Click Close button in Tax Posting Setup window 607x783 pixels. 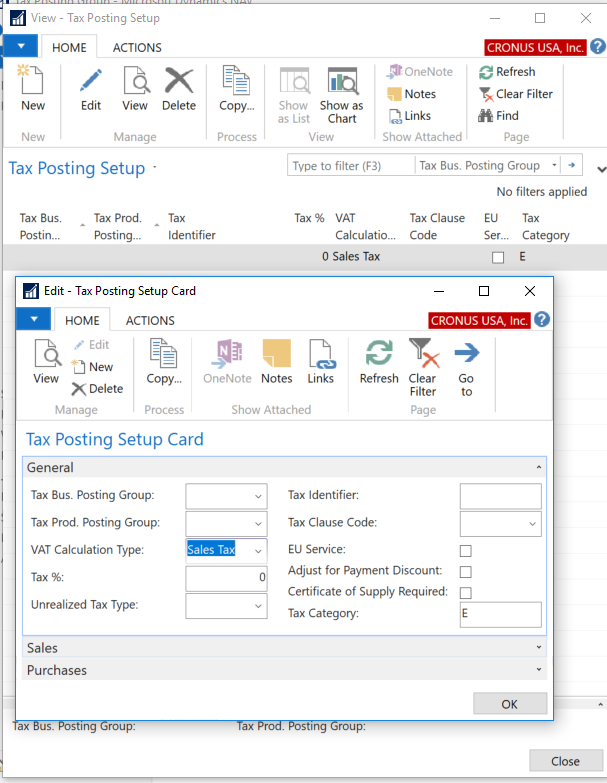[566, 761]
